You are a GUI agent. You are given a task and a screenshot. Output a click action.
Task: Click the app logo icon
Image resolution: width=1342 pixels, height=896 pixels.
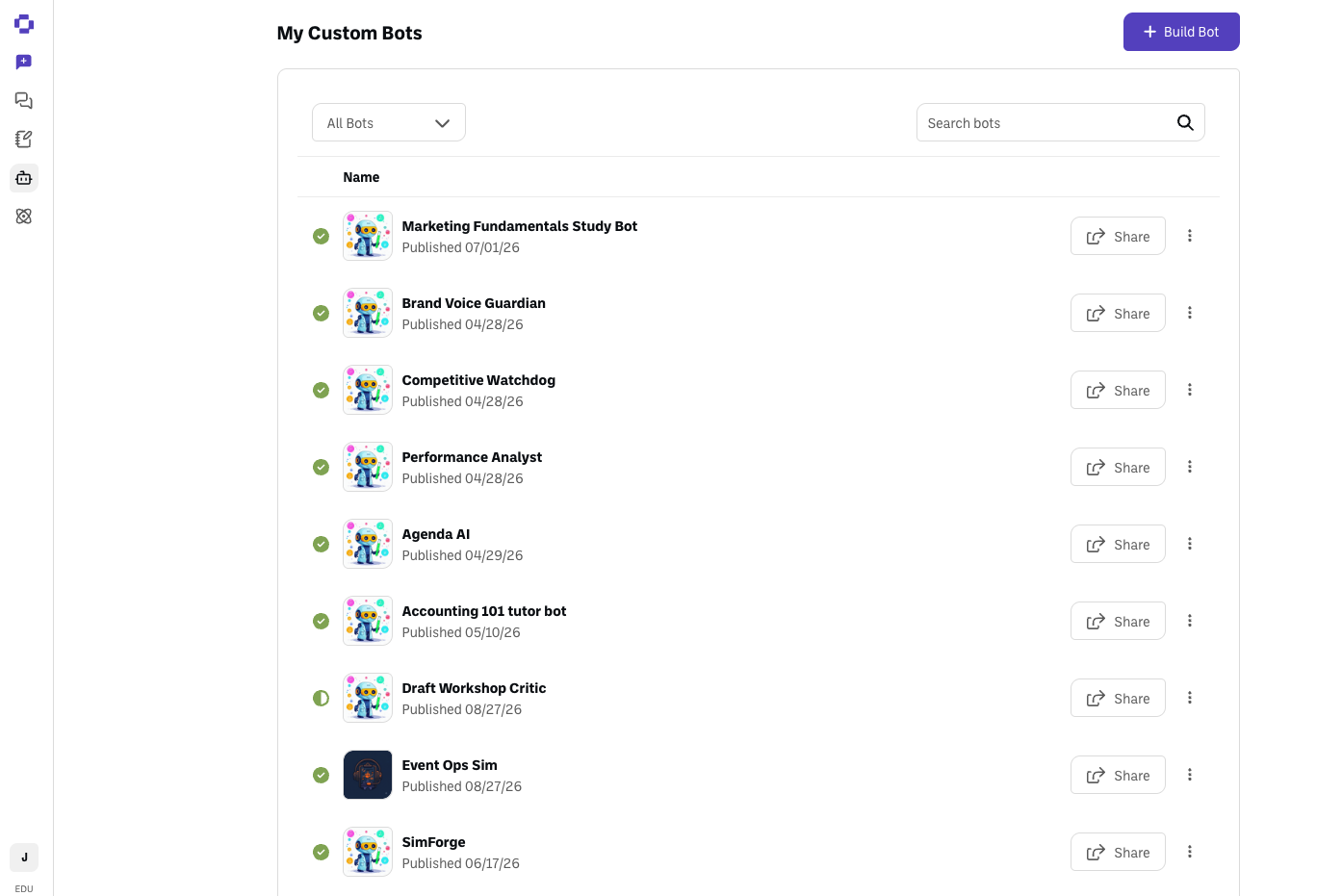pyautogui.click(x=24, y=24)
